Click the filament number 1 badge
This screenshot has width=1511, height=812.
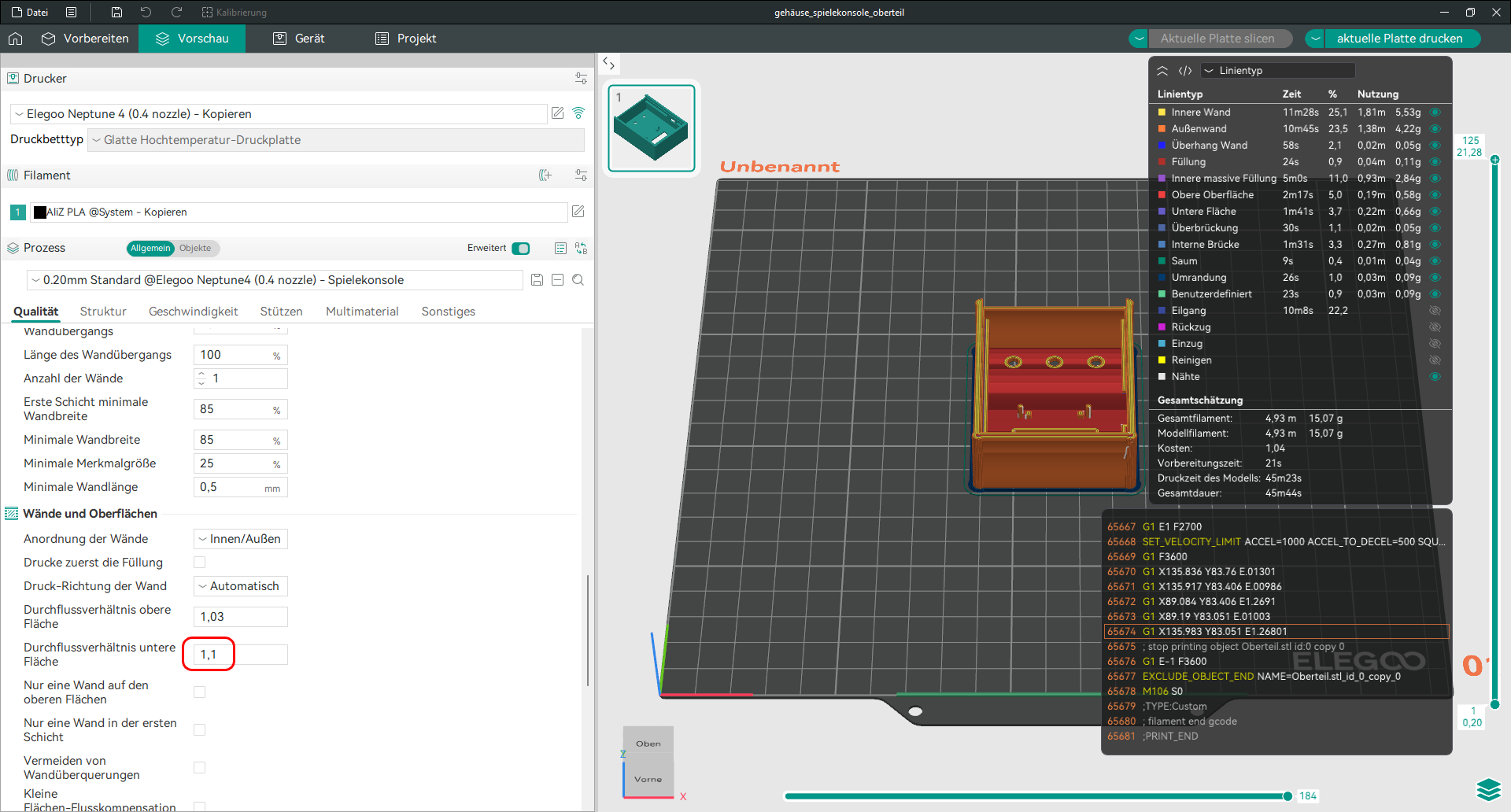tap(18, 212)
